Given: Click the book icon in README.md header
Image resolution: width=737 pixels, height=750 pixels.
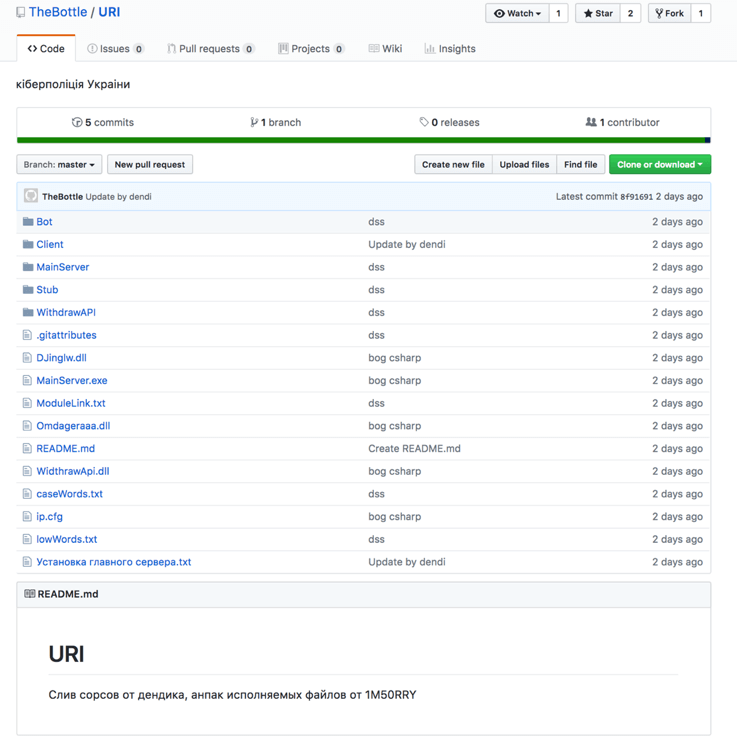Looking at the screenshot, I should tap(30, 594).
